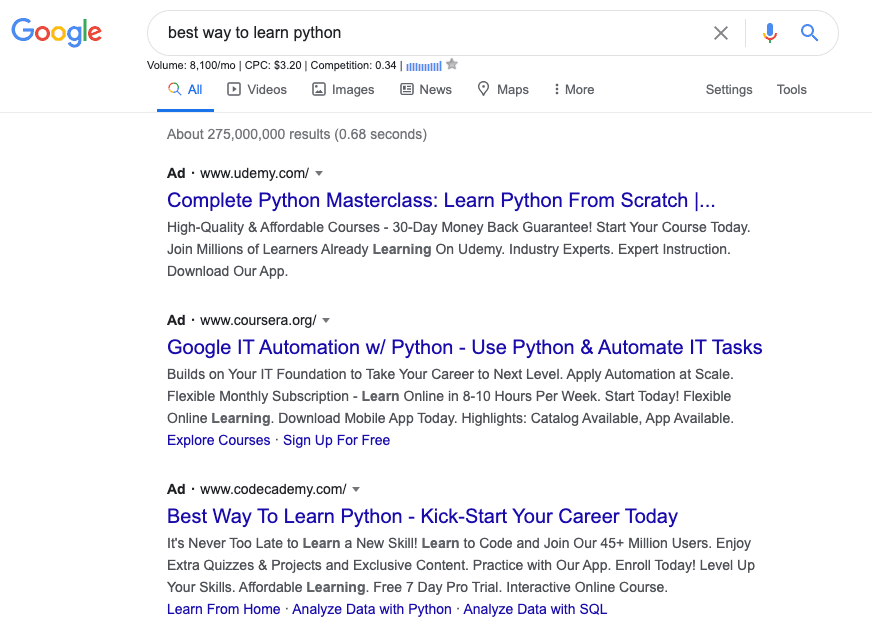Image resolution: width=872 pixels, height=640 pixels.
Task: Click the Sign Up For Free link
Action: 336,440
